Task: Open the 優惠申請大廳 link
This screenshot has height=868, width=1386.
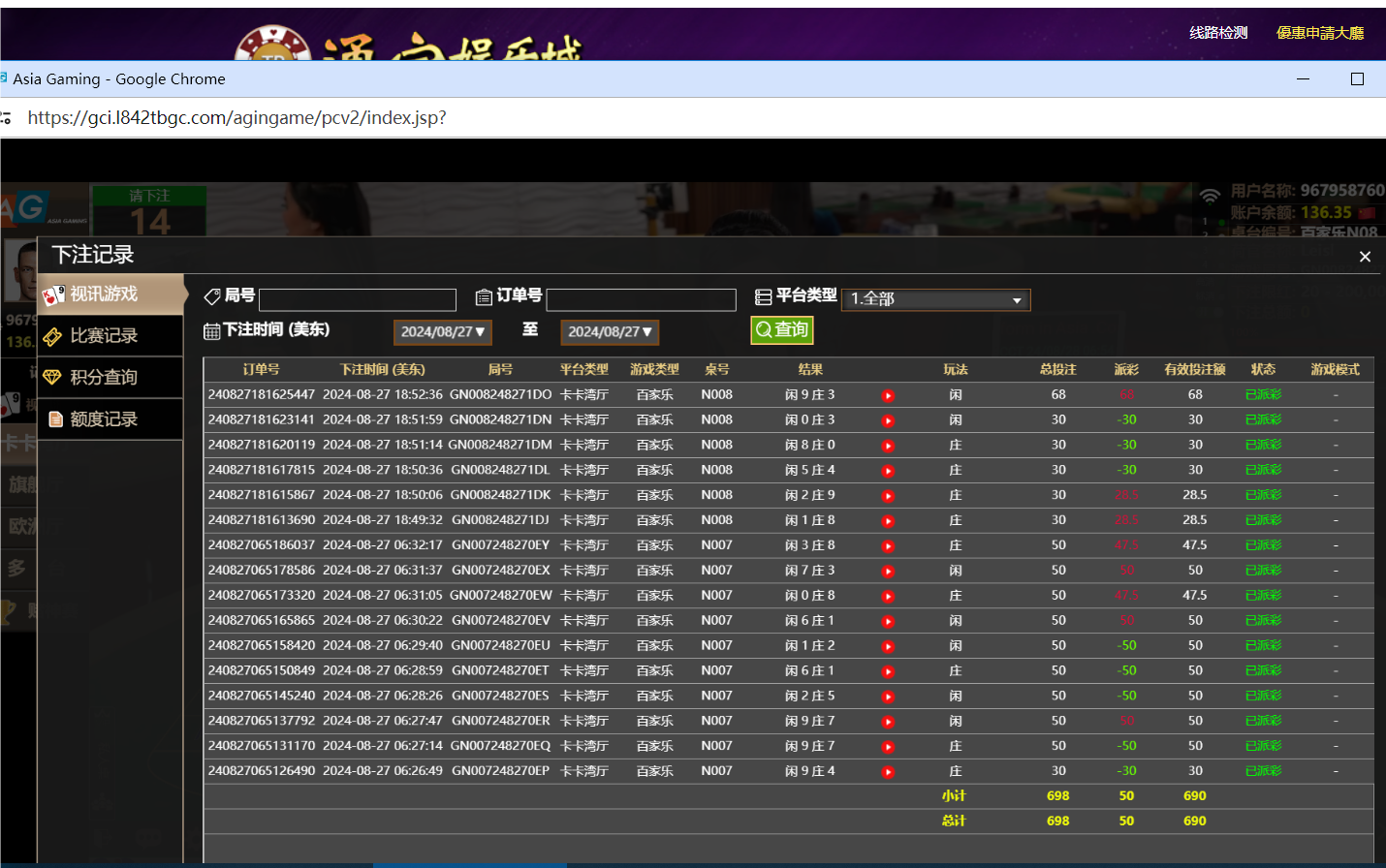Action: [1319, 32]
